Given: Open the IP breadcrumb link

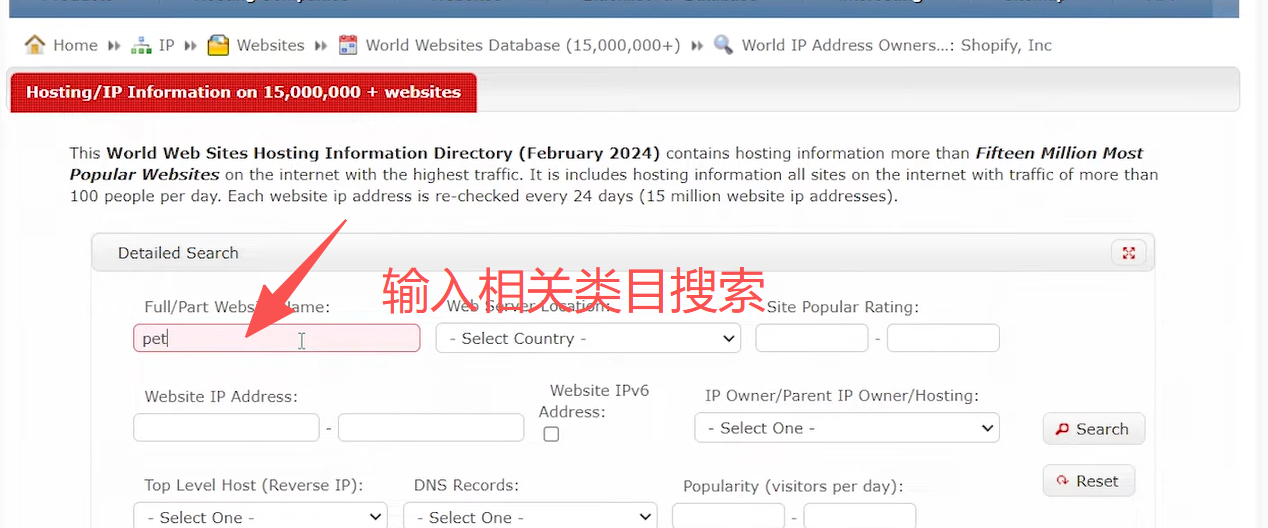Looking at the screenshot, I should 166,45.
